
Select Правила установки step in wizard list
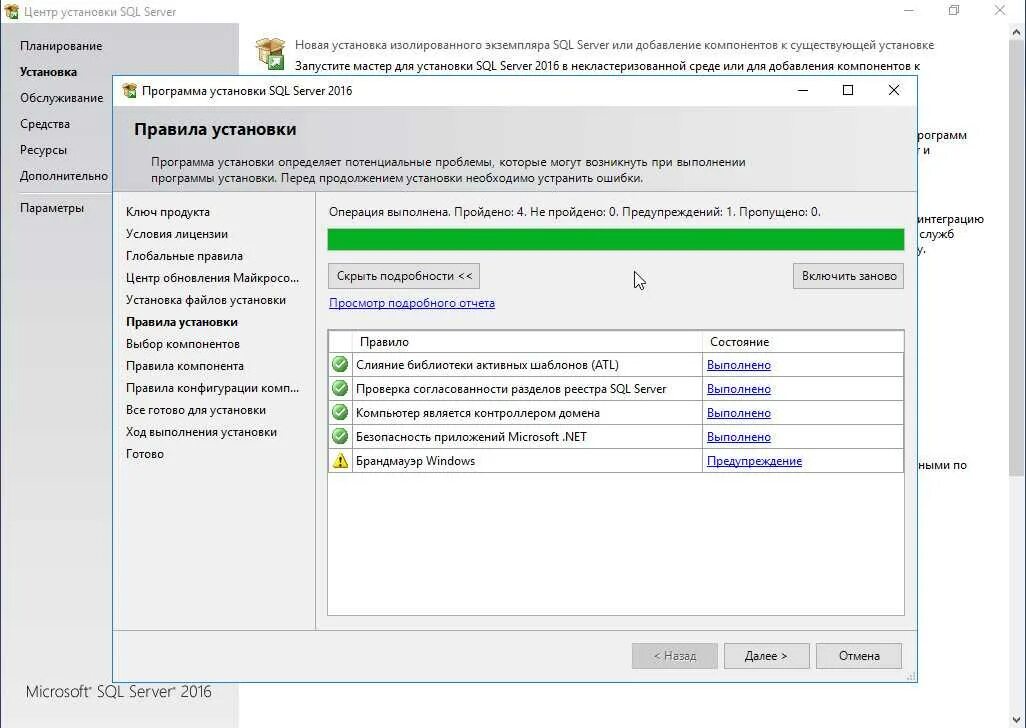pyautogui.click(x=182, y=322)
